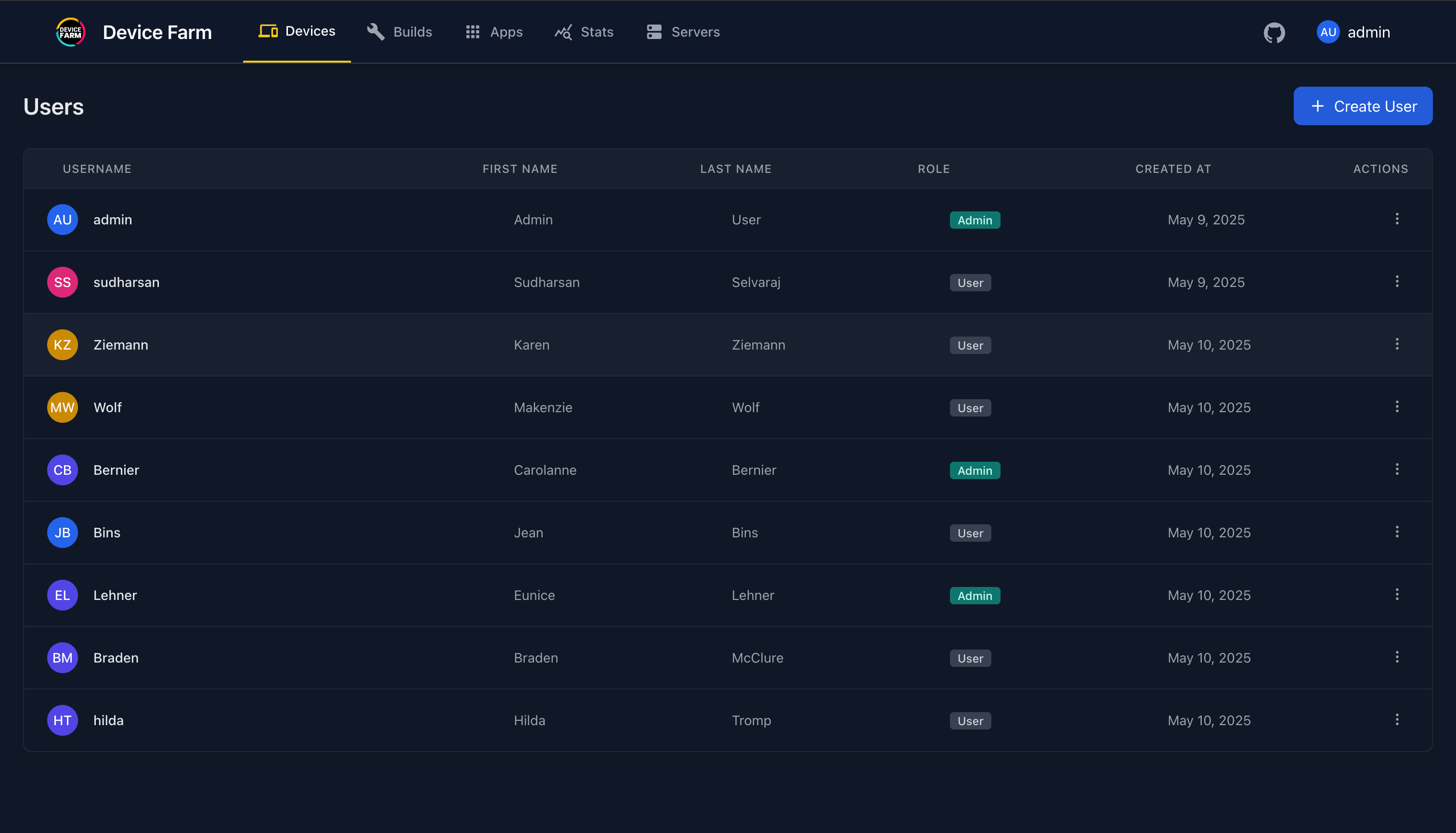Switch to the Builds tab
This screenshot has width=1456, height=833.
click(x=399, y=32)
